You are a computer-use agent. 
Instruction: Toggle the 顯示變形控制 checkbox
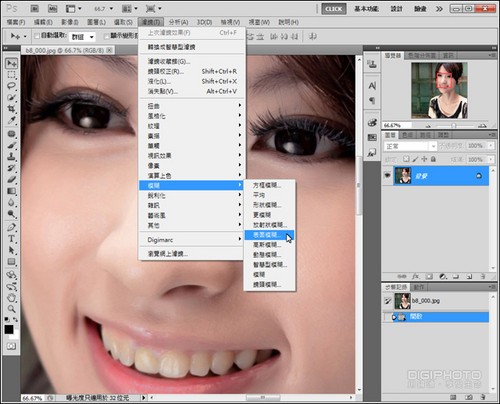[x=107, y=36]
